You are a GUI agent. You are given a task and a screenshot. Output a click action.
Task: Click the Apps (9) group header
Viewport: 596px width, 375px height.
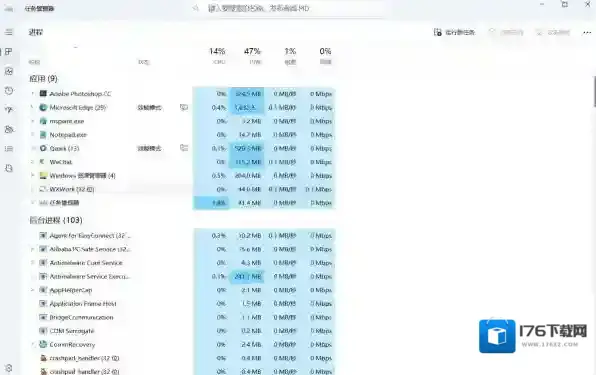[43, 79]
